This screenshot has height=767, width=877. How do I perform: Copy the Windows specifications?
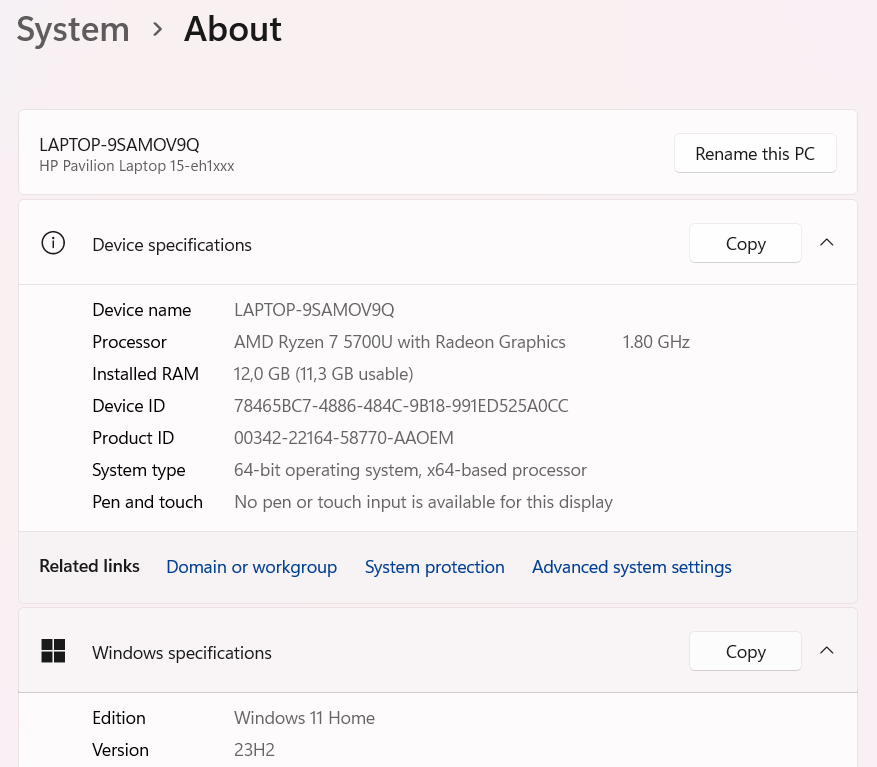tap(745, 651)
